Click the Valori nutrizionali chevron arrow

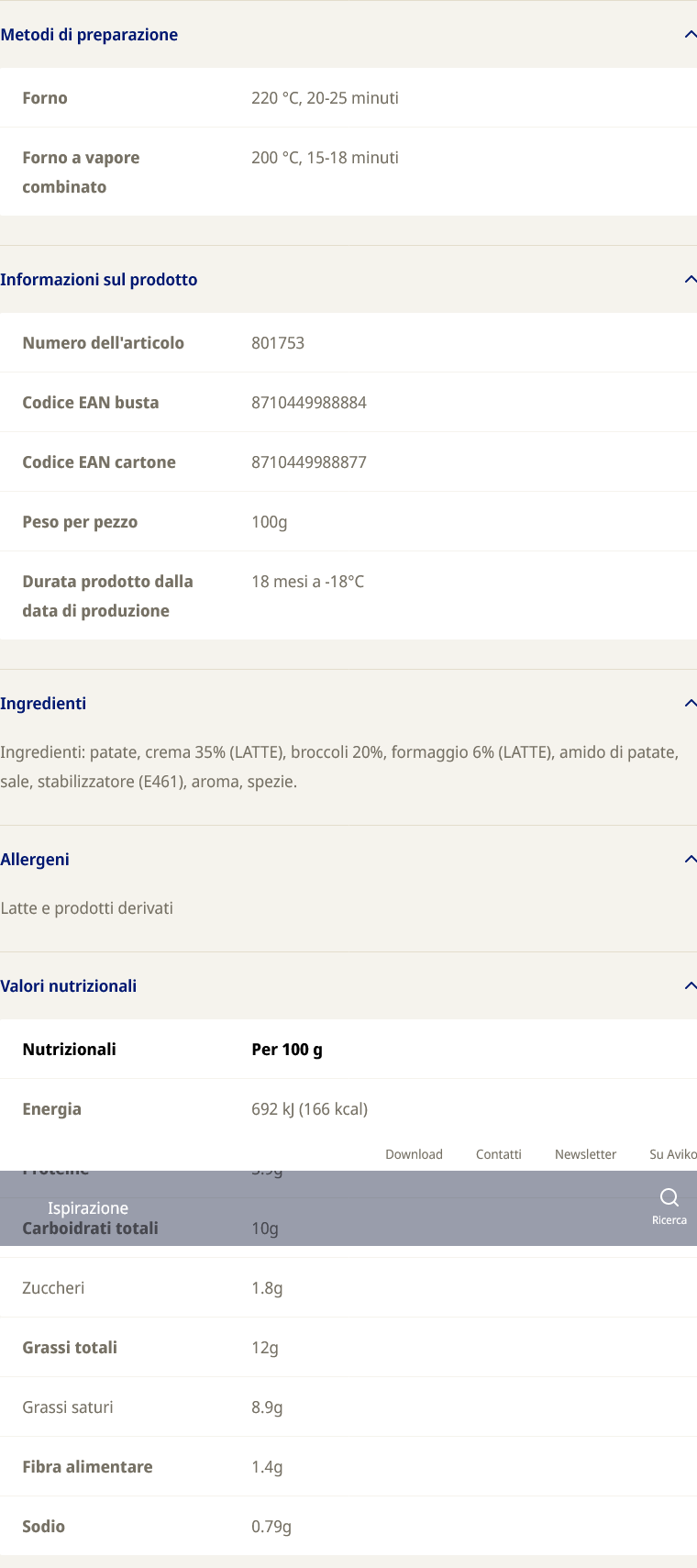tap(691, 986)
